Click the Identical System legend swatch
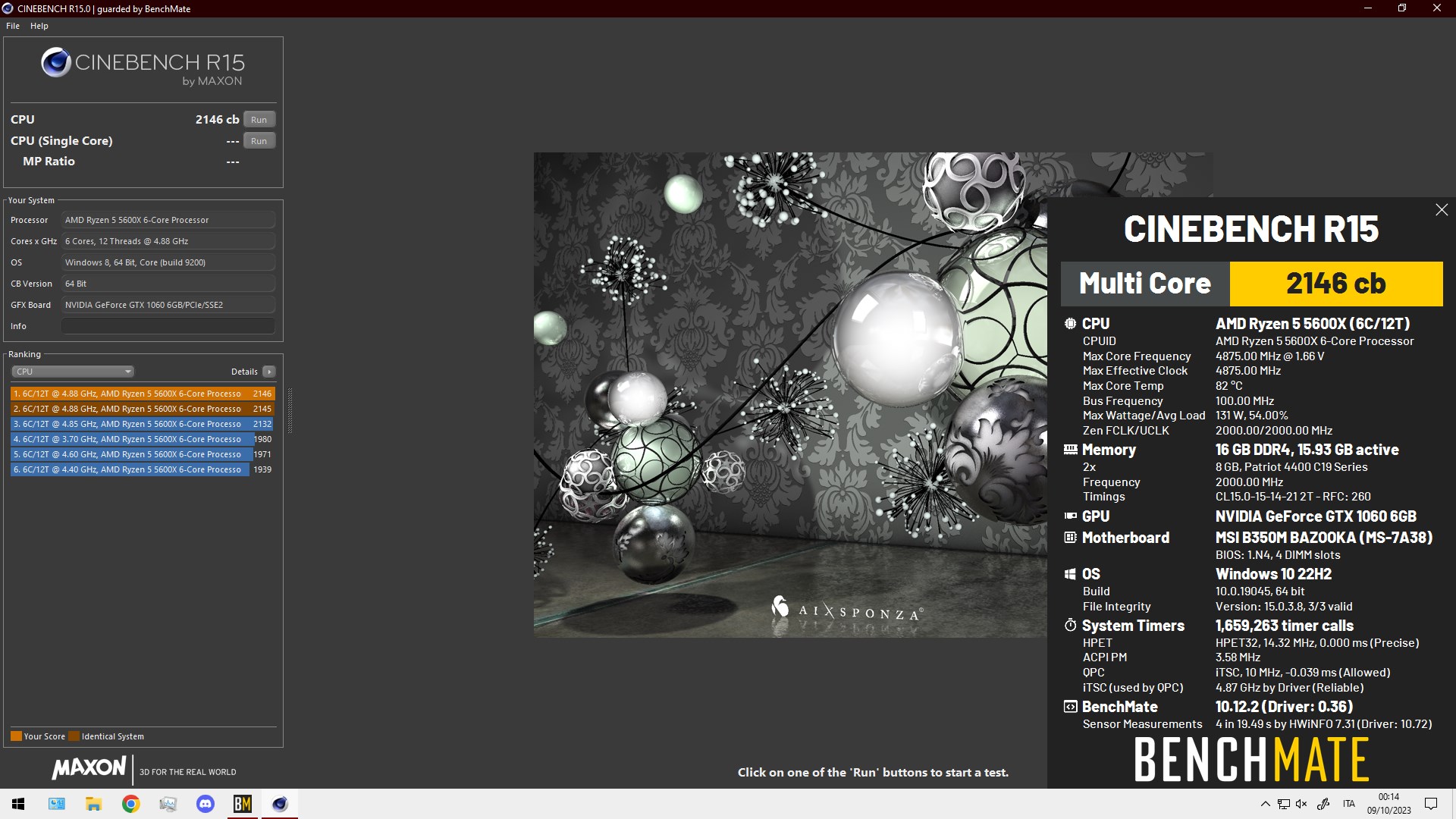 tap(74, 736)
